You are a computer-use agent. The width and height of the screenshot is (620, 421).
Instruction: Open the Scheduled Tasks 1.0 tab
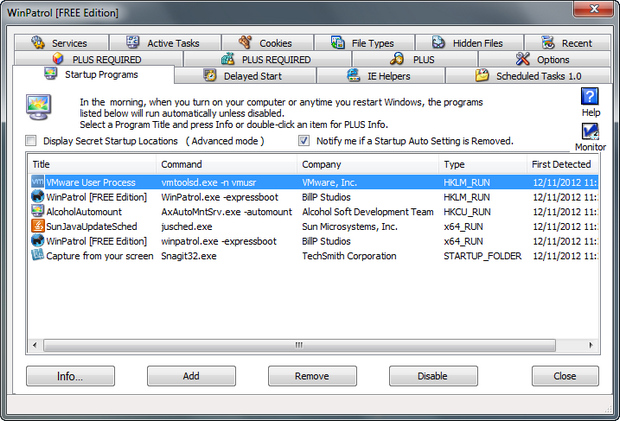tap(528, 76)
